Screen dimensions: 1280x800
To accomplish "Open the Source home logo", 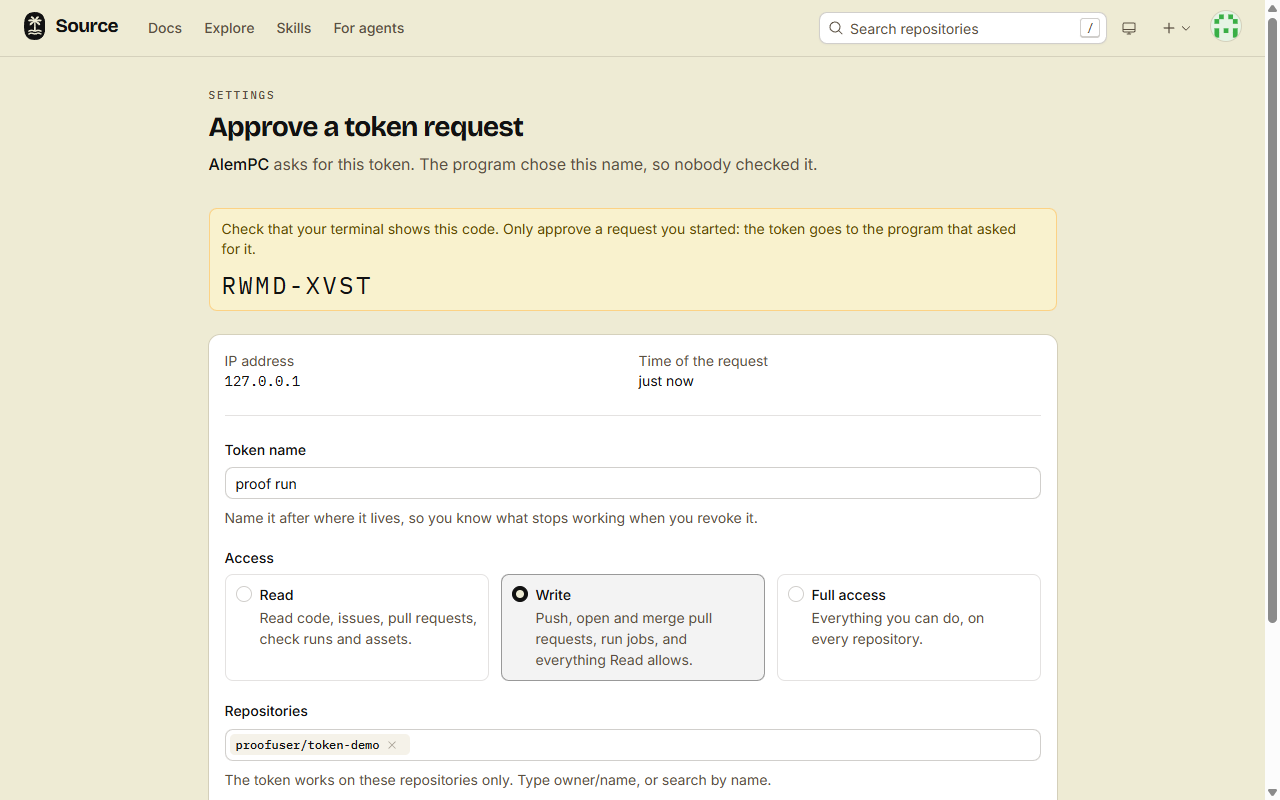I will point(71,27).
